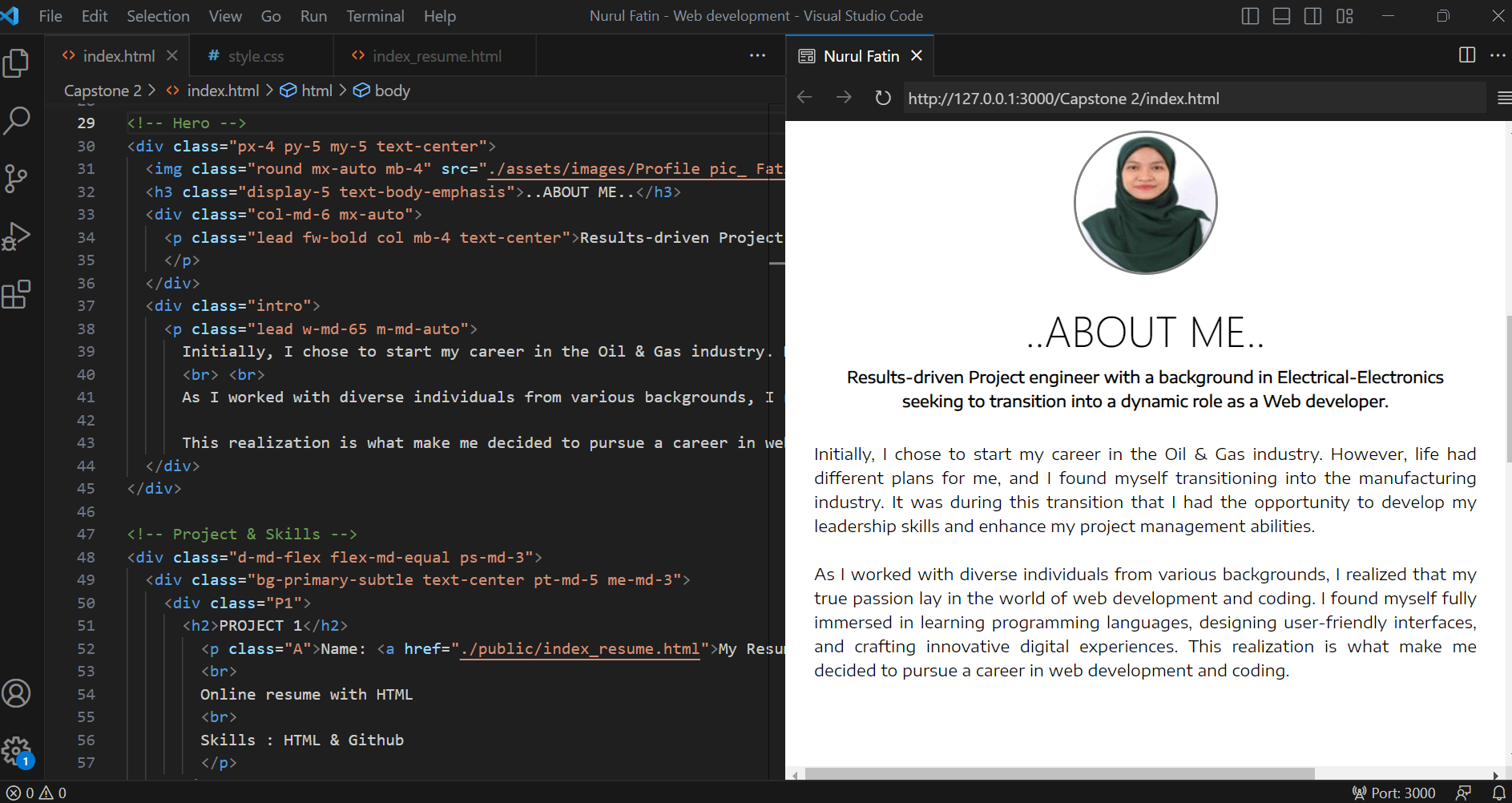Click the Port: 3000 status button
Screen dimensions: 1512x803
click(x=1394, y=793)
